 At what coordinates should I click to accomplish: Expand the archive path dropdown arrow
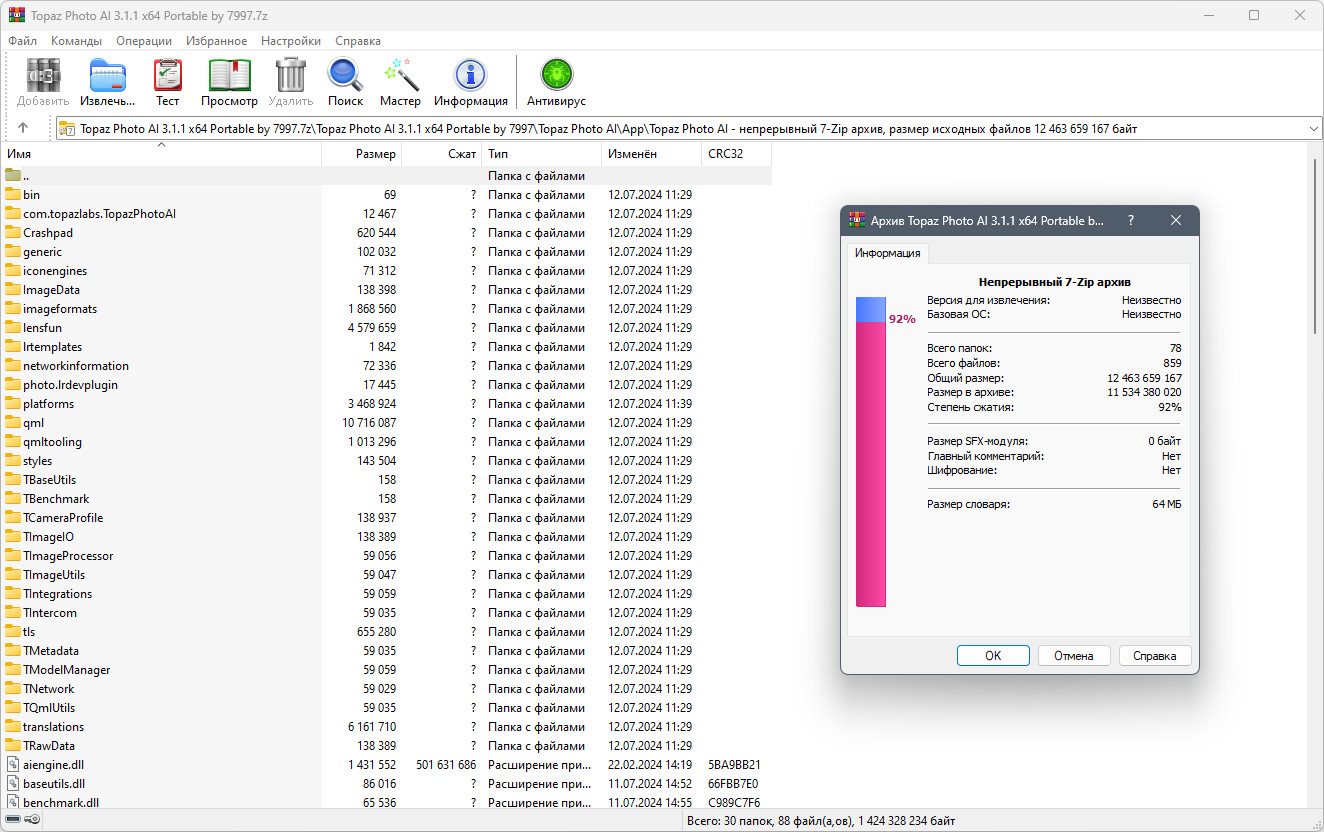(1313, 129)
